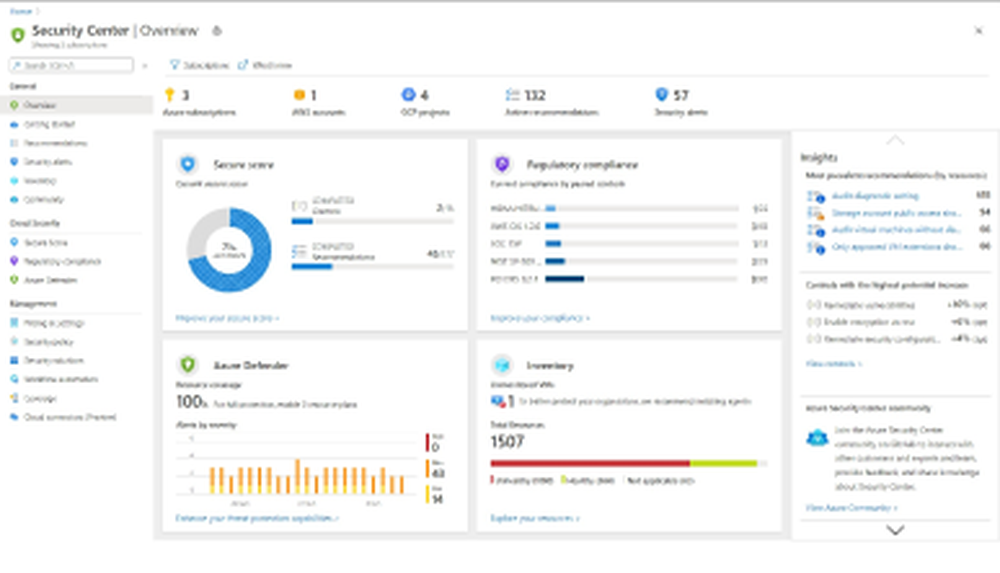Click the Secure Score sidebar icon
The width and height of the screenshot is (1000, 573).
(x=14, y=242)
